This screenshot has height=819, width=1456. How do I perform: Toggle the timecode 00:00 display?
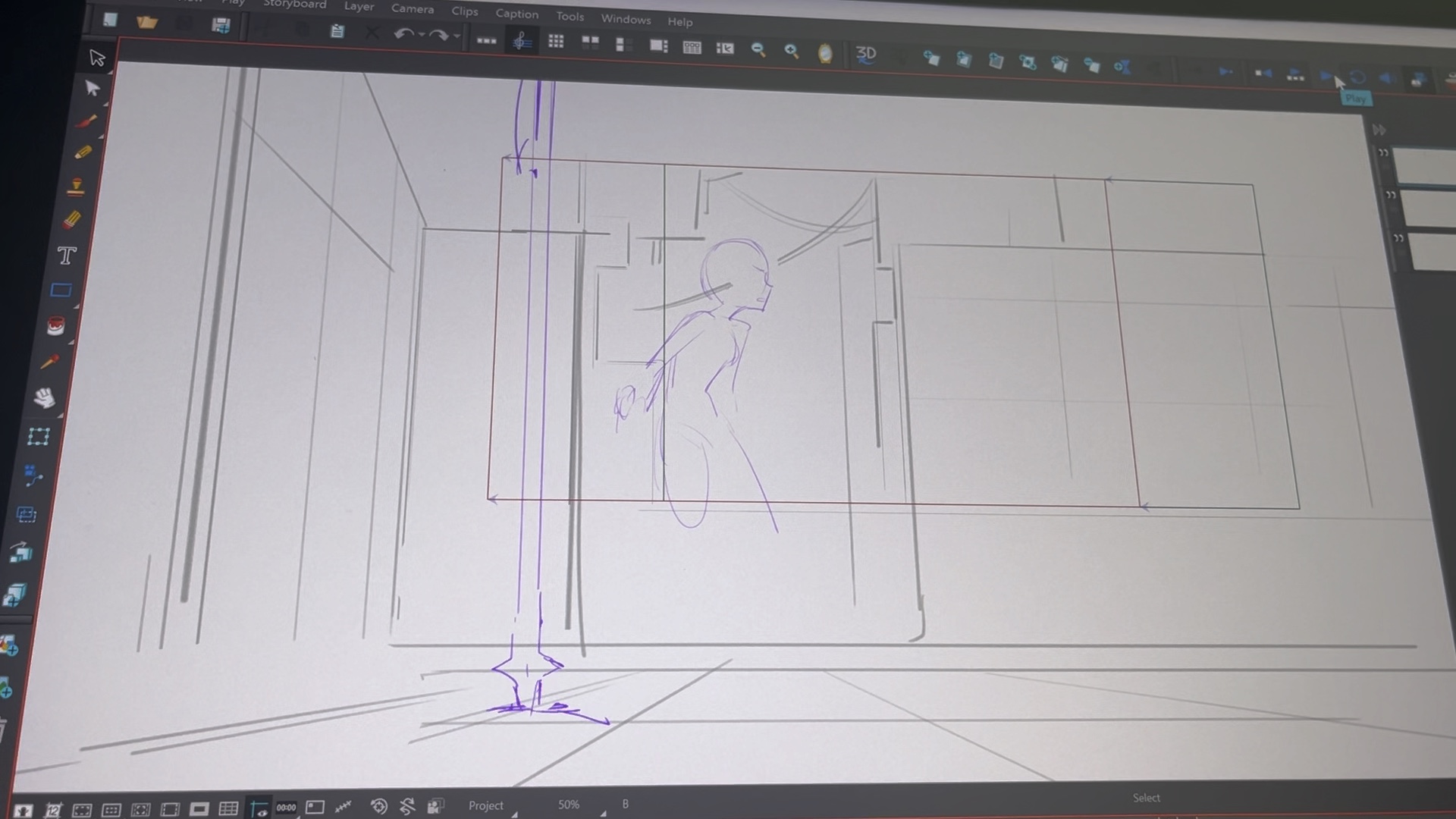pos(286,808)
